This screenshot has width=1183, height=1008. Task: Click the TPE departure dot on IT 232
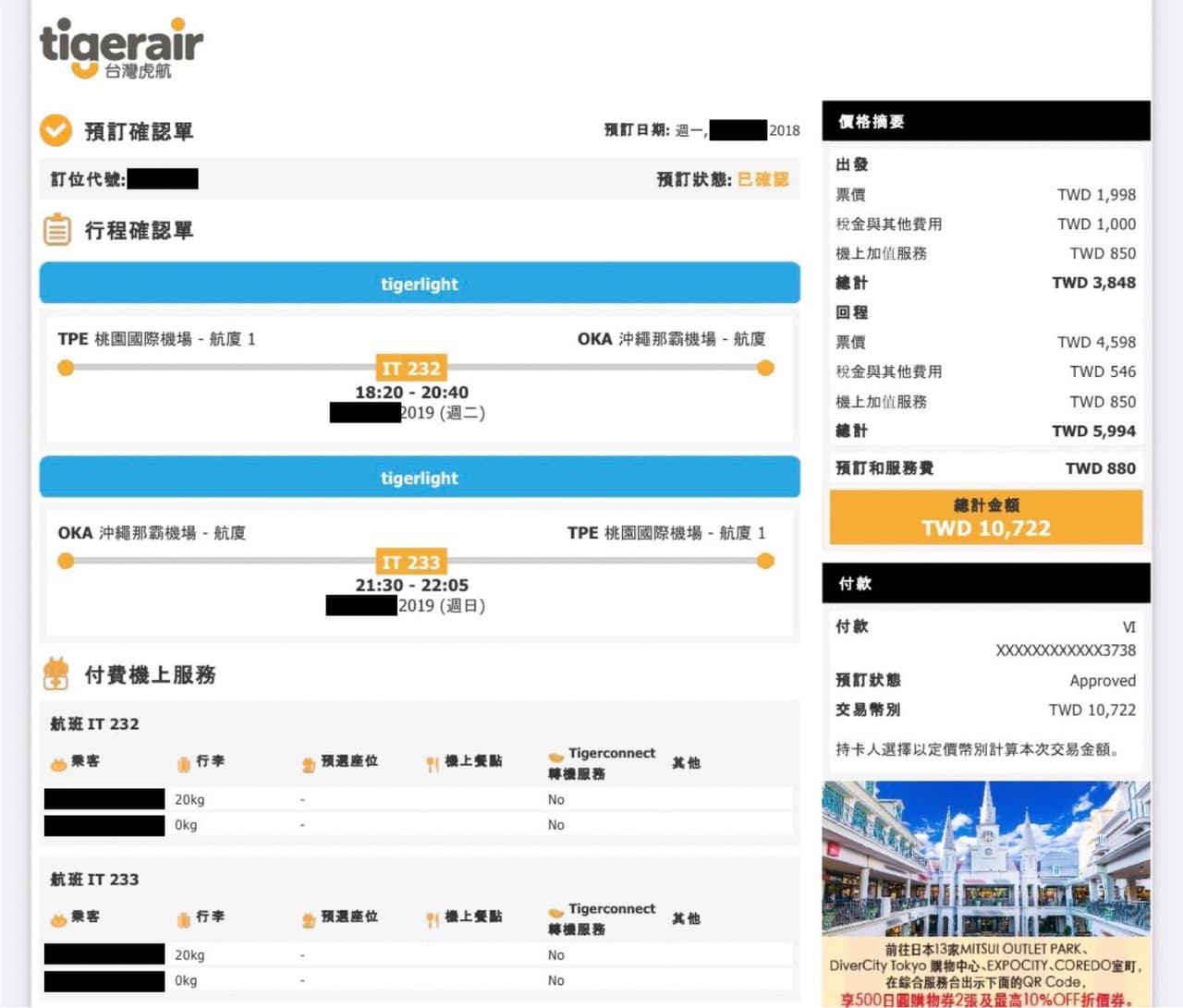[66, 368]
